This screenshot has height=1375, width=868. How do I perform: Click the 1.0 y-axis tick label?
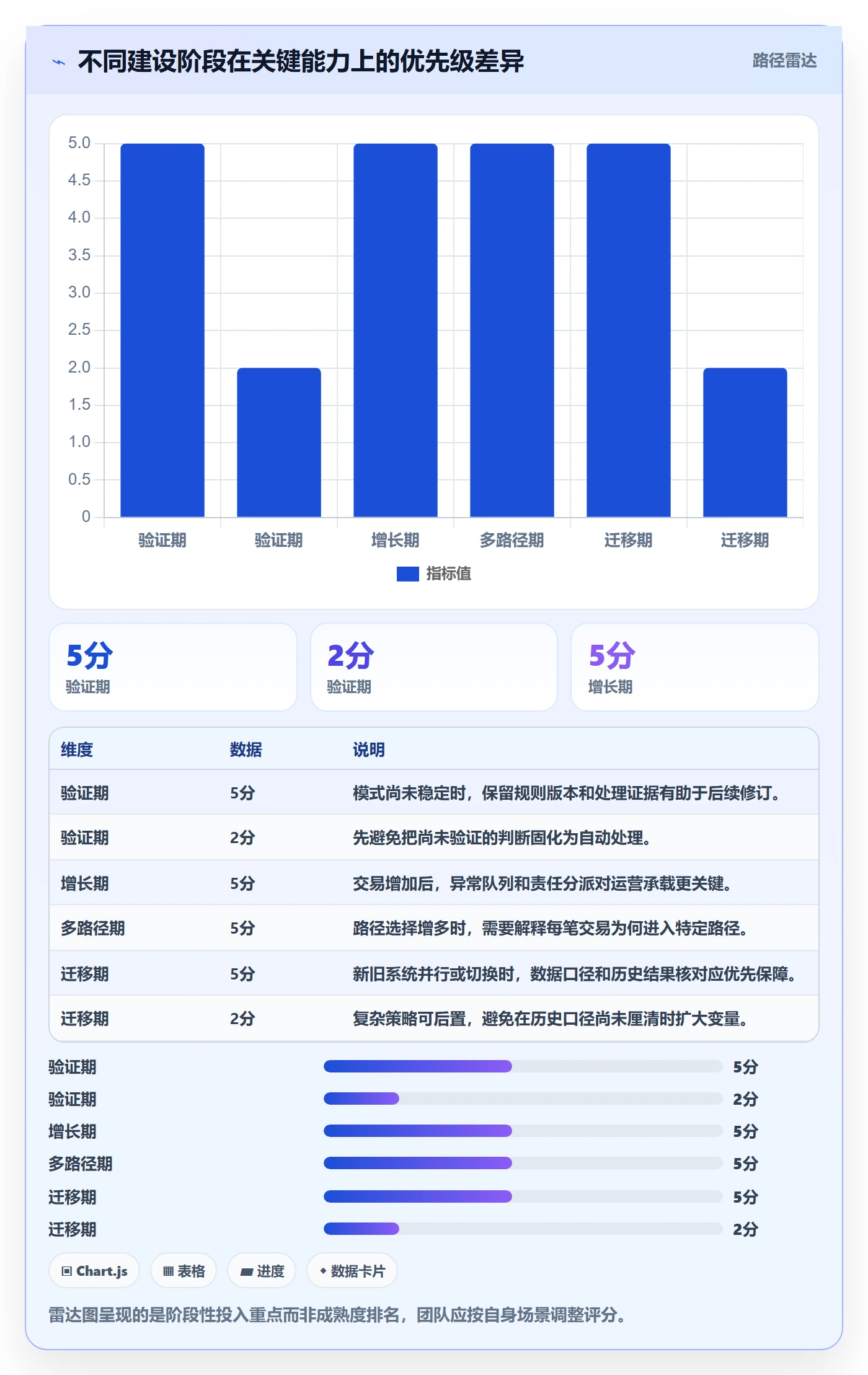79,442
